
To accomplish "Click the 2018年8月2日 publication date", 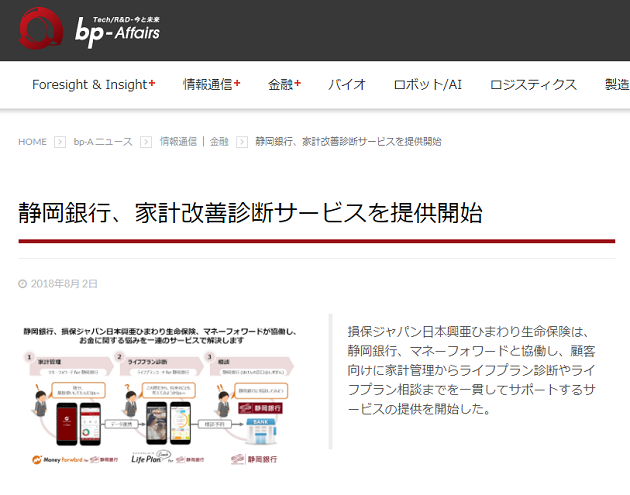I will pos(64,284).
